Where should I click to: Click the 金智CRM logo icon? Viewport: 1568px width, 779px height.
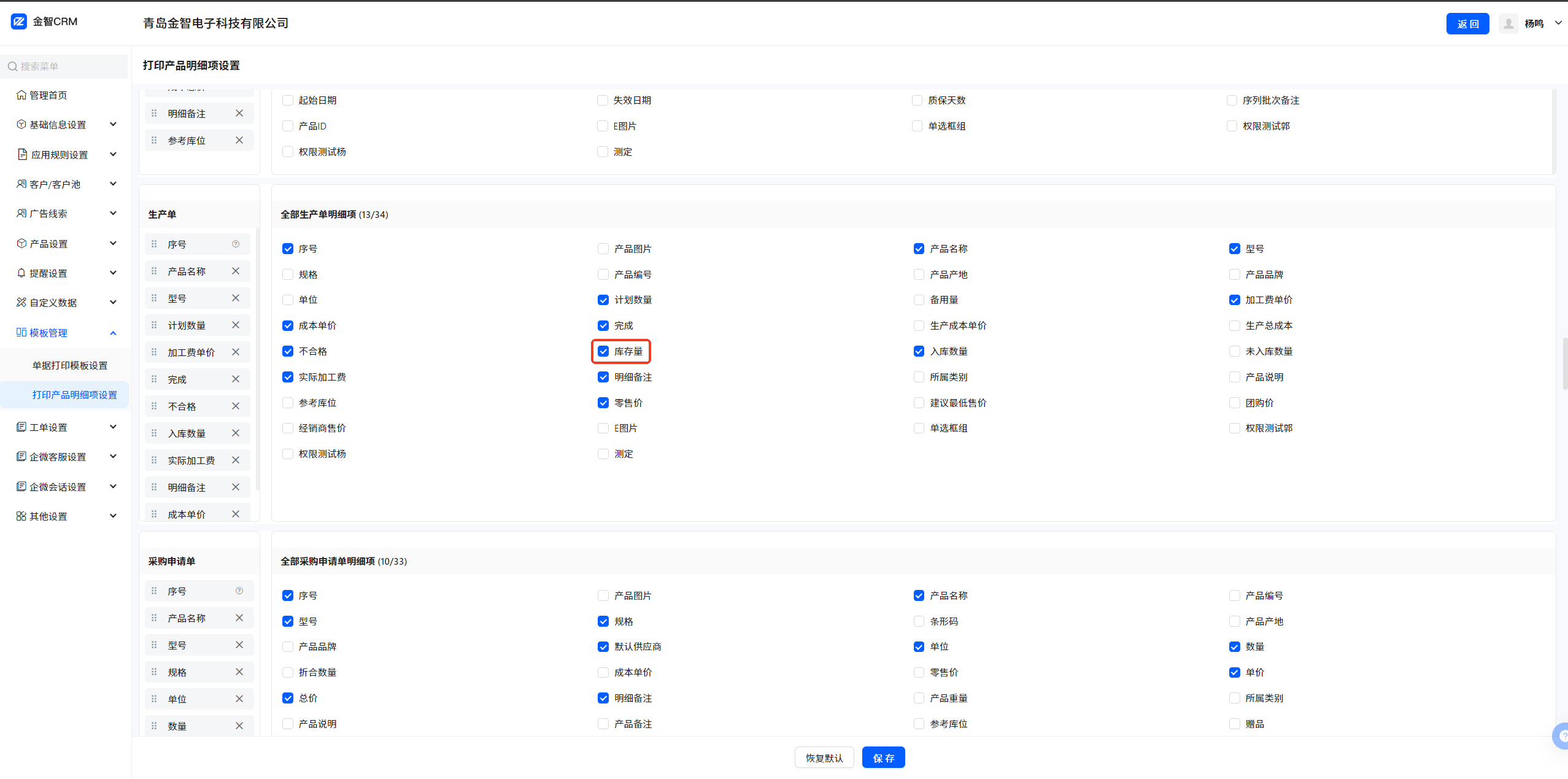[19, 21]
